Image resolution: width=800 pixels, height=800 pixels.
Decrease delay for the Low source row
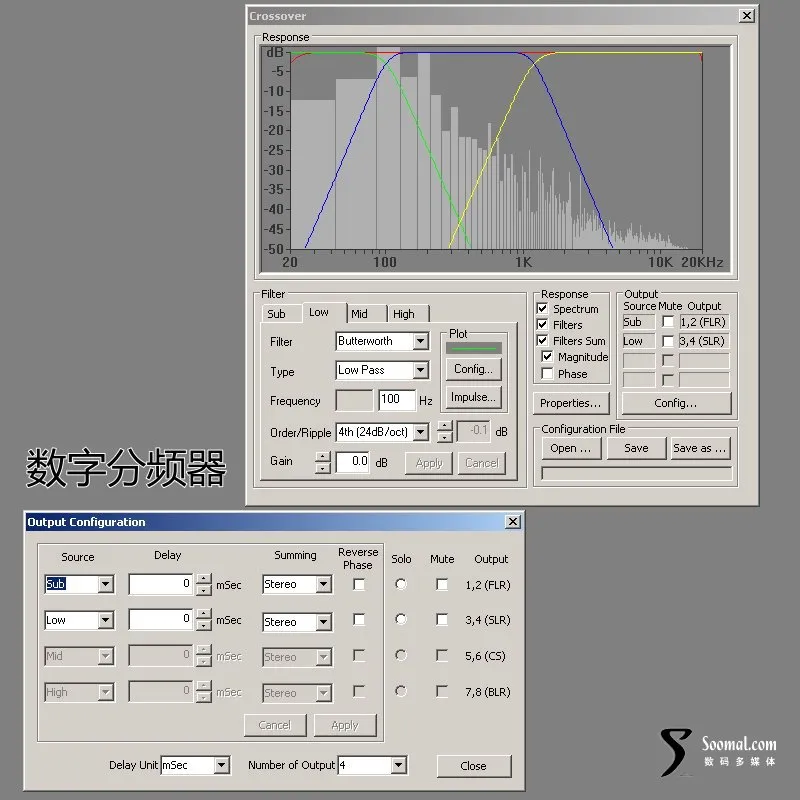pos(204,625)
